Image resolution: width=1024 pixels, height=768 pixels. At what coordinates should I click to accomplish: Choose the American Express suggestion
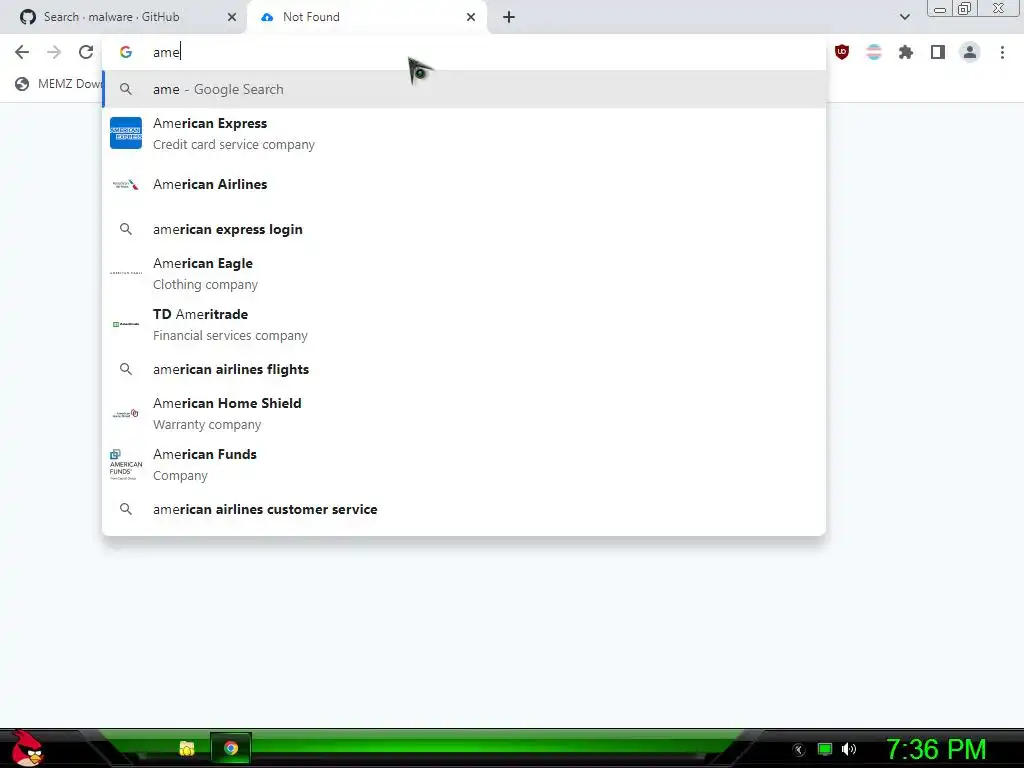464,133
